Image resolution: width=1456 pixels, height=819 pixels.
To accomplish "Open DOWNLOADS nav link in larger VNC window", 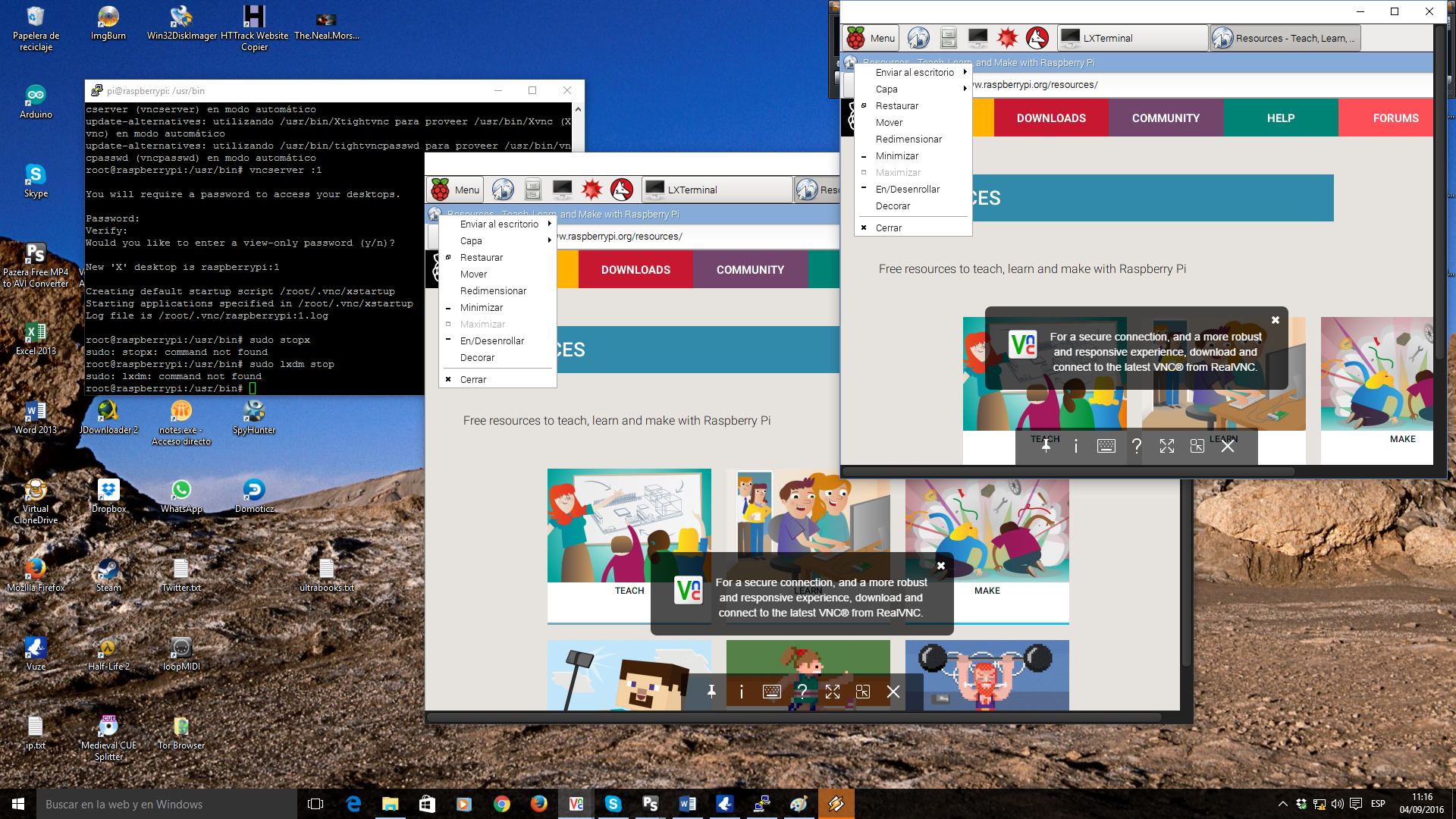I will (635, 270).
